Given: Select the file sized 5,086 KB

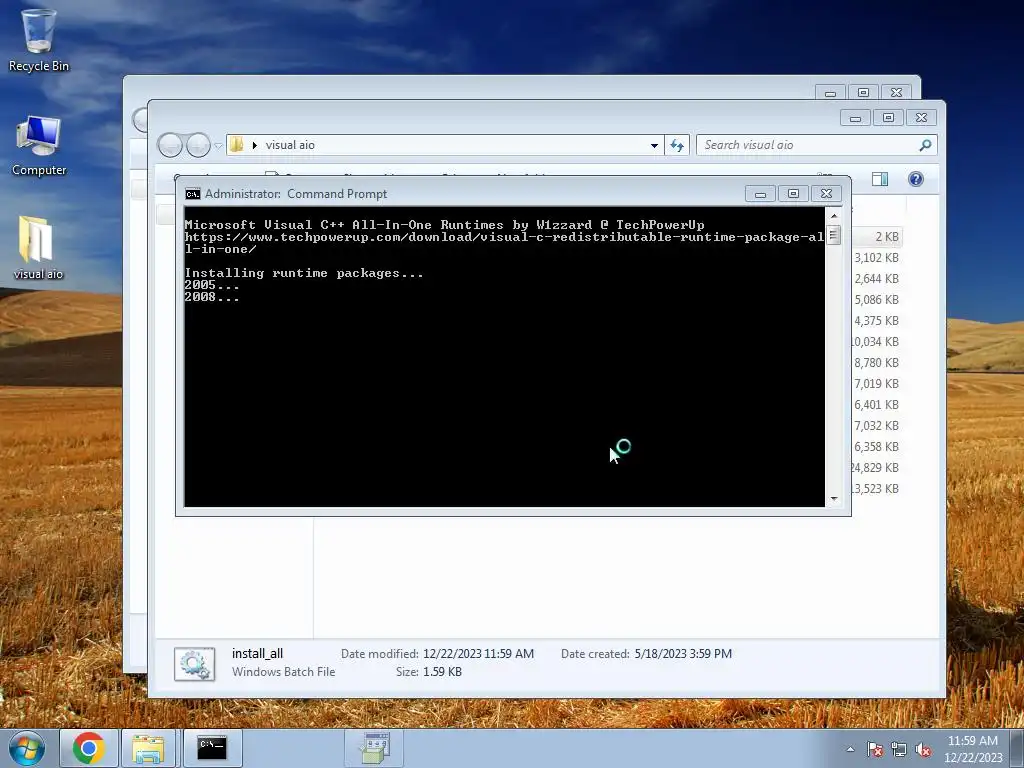Looking at the screenshot, I should coord(876,300).
